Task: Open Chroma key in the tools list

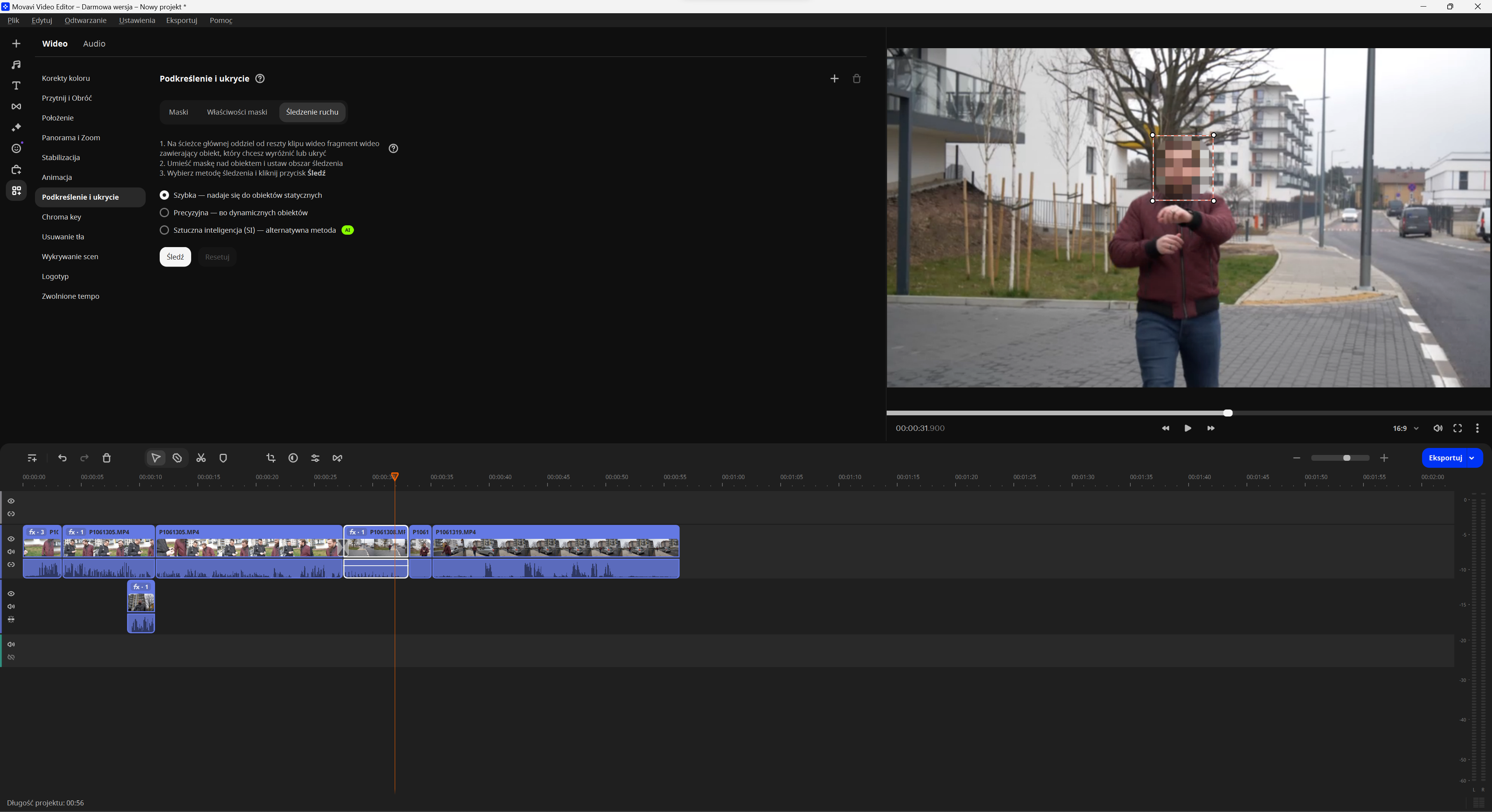Action: (x=61, y=217)
